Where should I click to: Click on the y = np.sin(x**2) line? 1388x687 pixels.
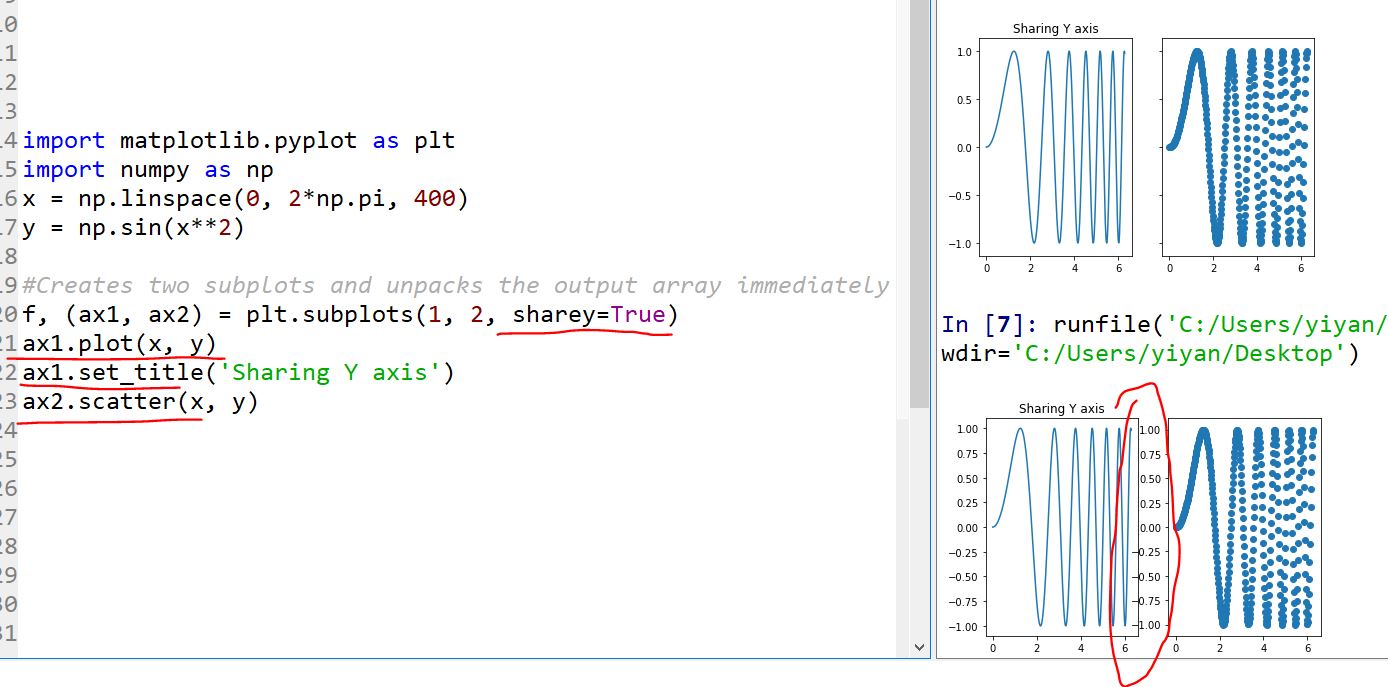click(133, 227)
